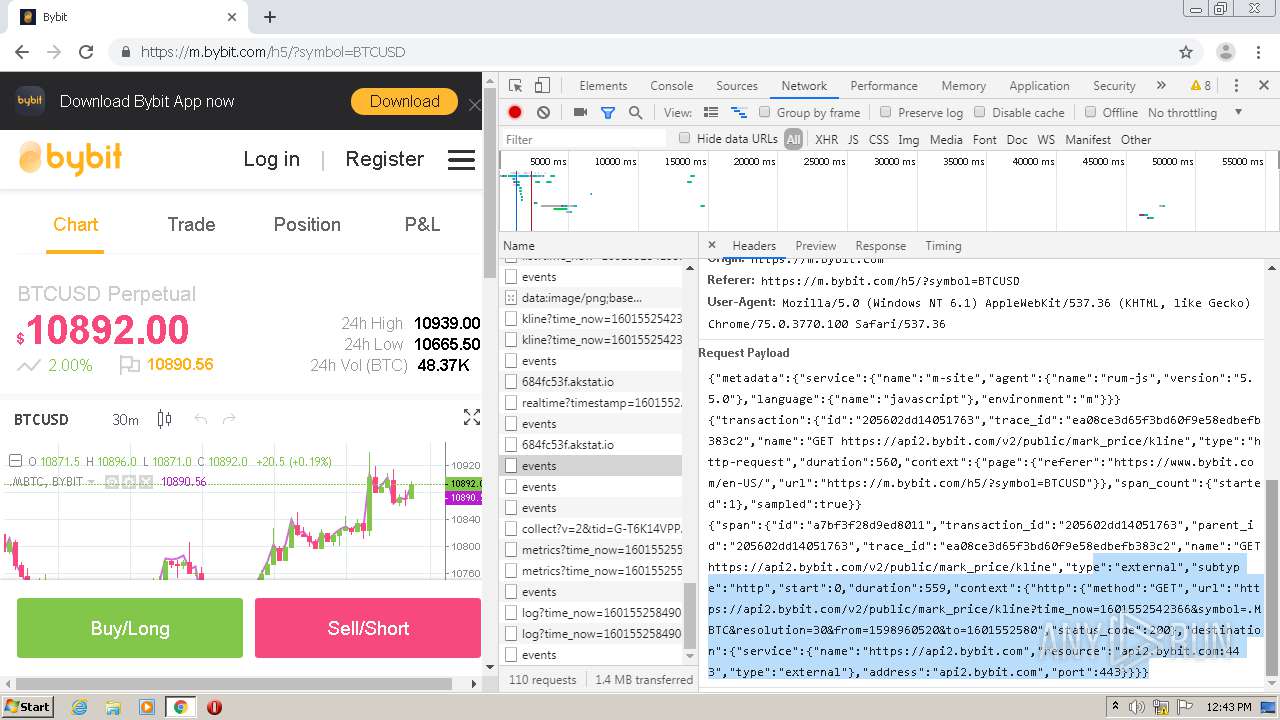Switch to the Elements panel
Image resolution: width=1280 pixels, height=720 pixels.
(603, 86)
